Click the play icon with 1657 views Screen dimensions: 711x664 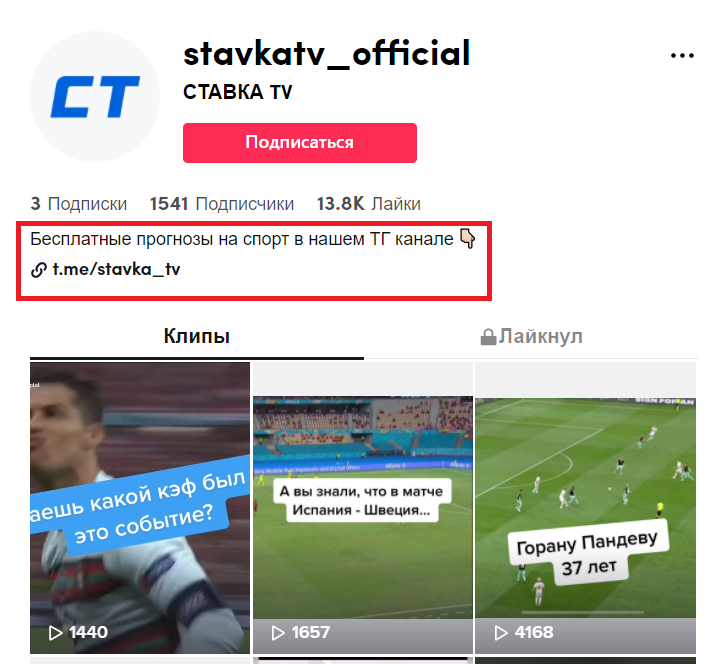pos(278,633)
